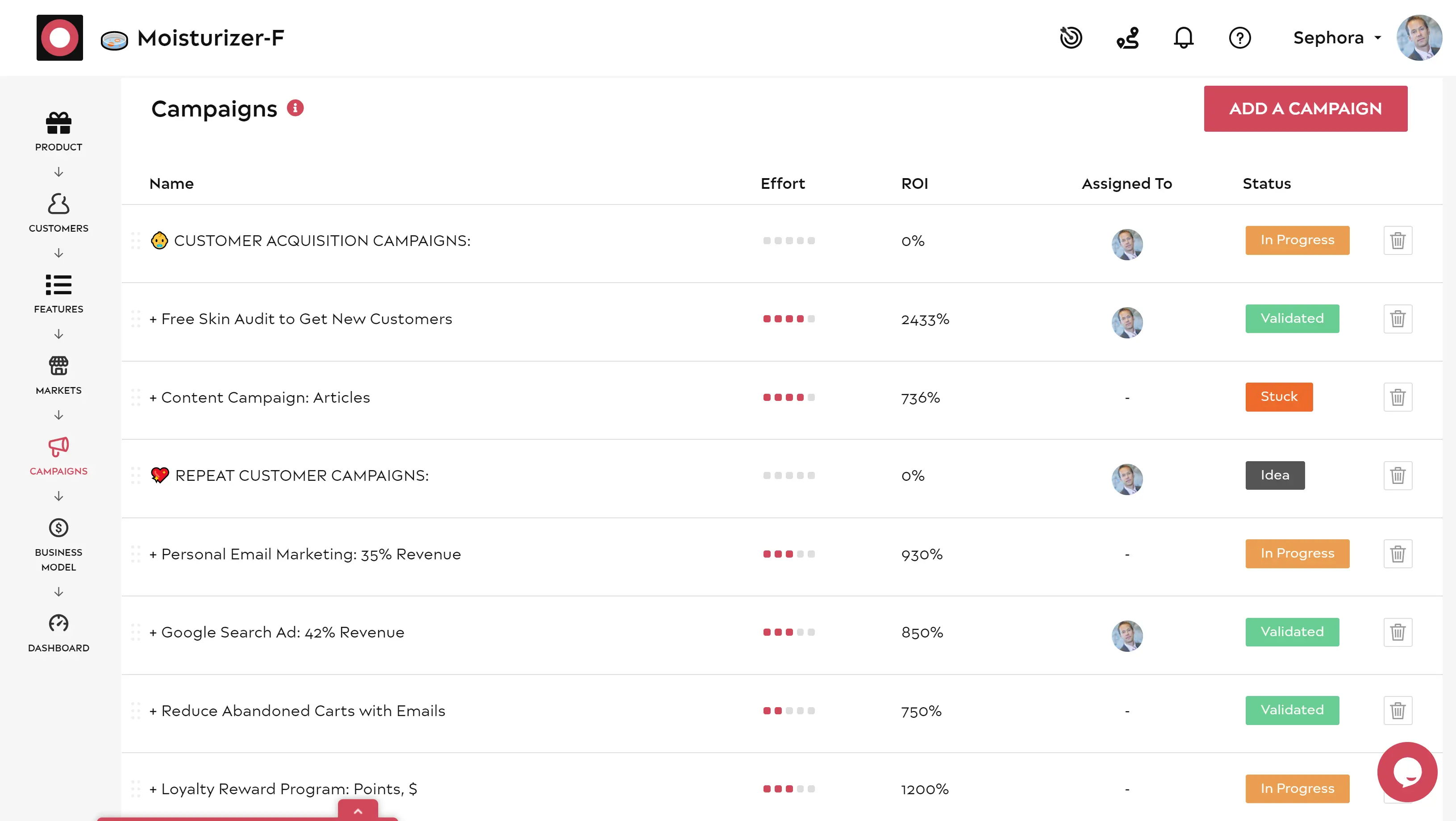Open the Dashboard section
The width and height of the screenshot is (1456, 821).
coord(58,633)
